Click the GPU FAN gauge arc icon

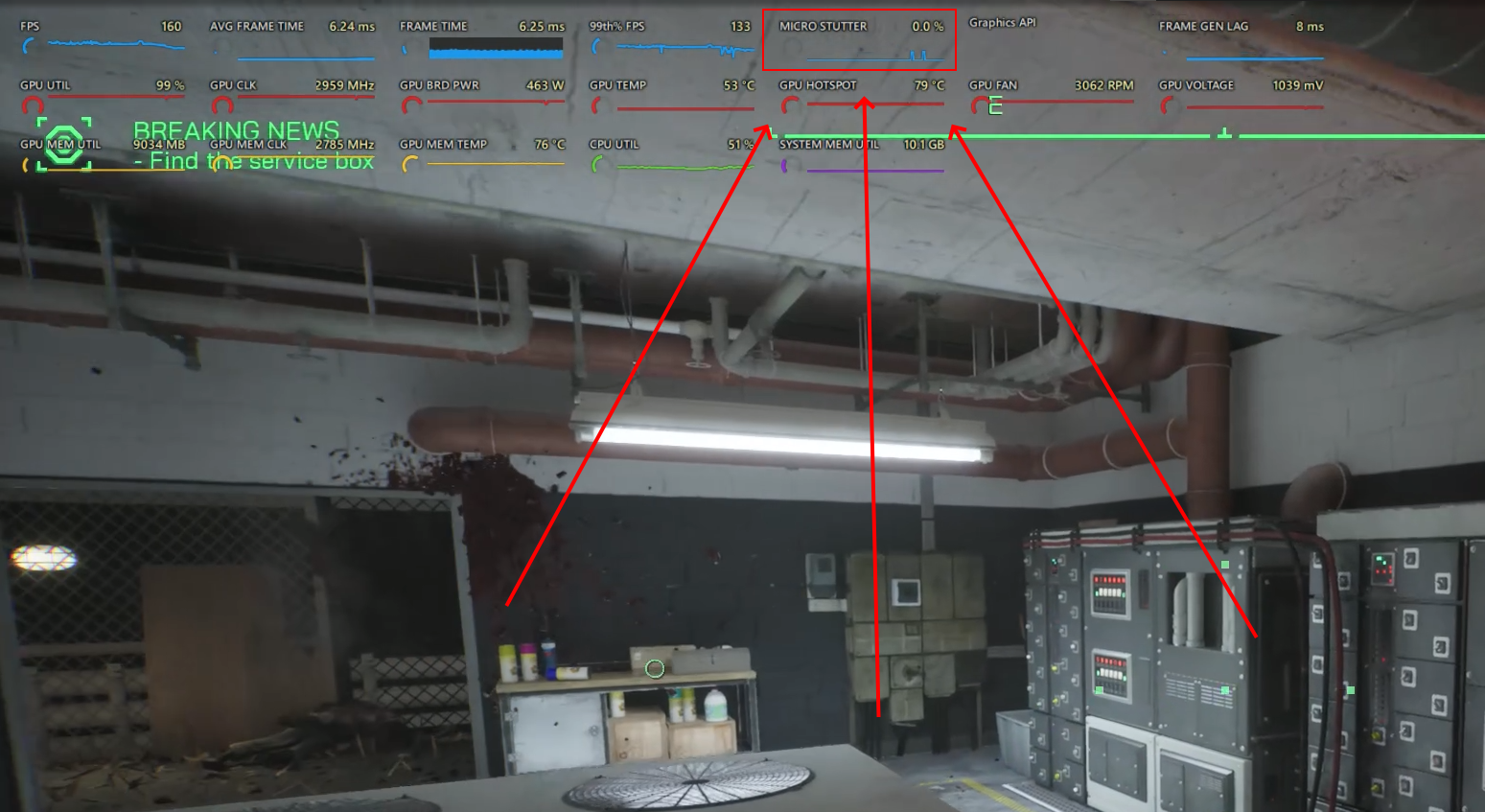[982, 104]
